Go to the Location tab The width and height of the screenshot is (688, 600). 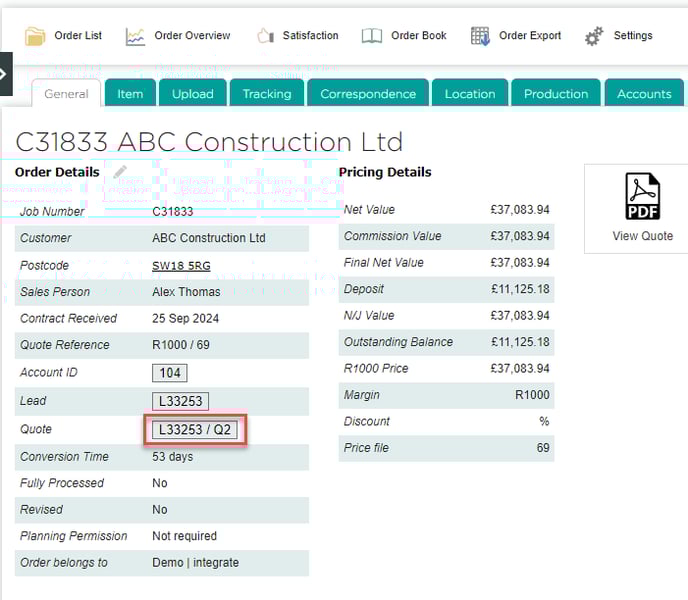469,94
